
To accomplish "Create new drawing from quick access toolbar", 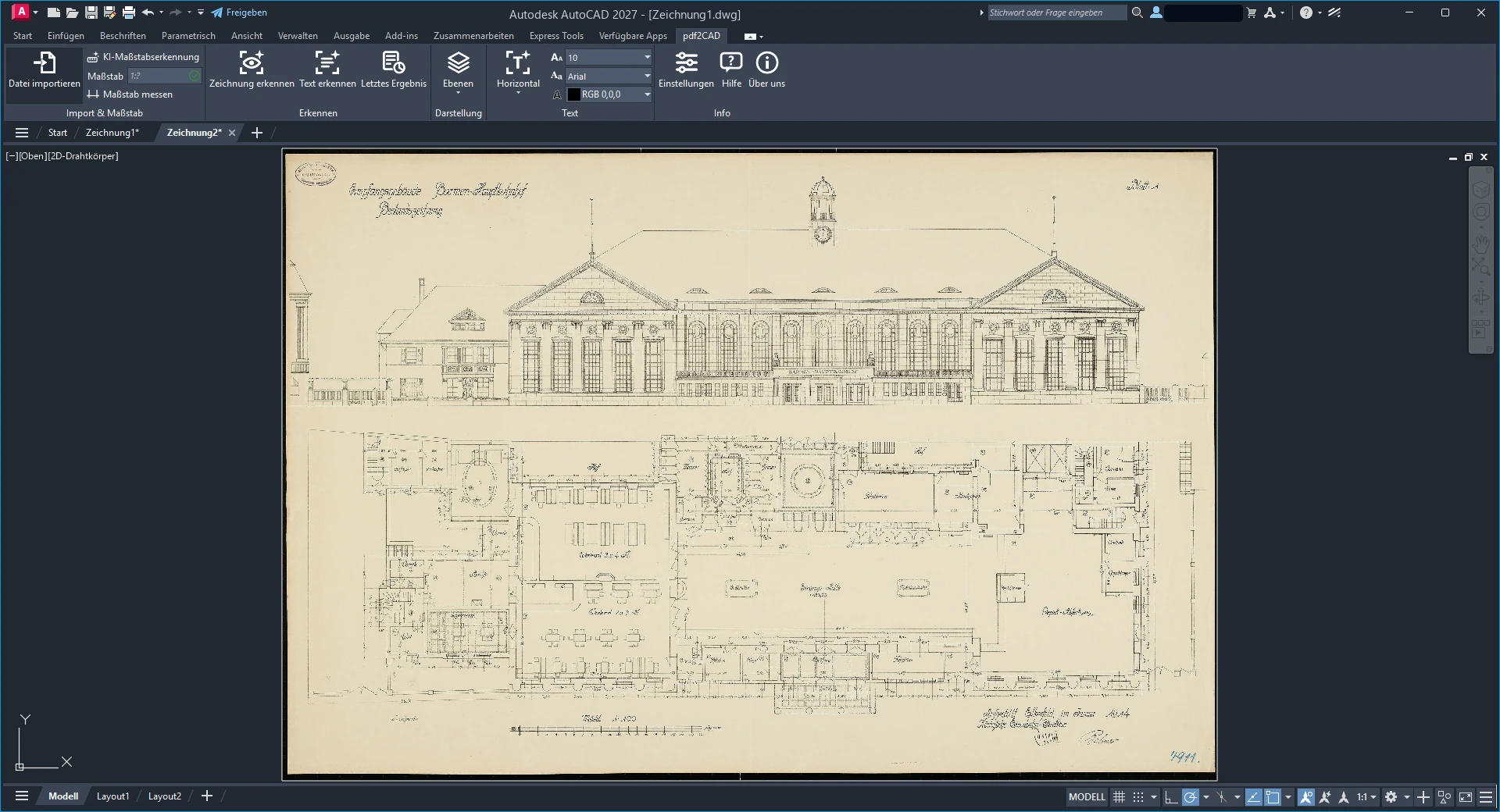I will click(x=53, y=12).
